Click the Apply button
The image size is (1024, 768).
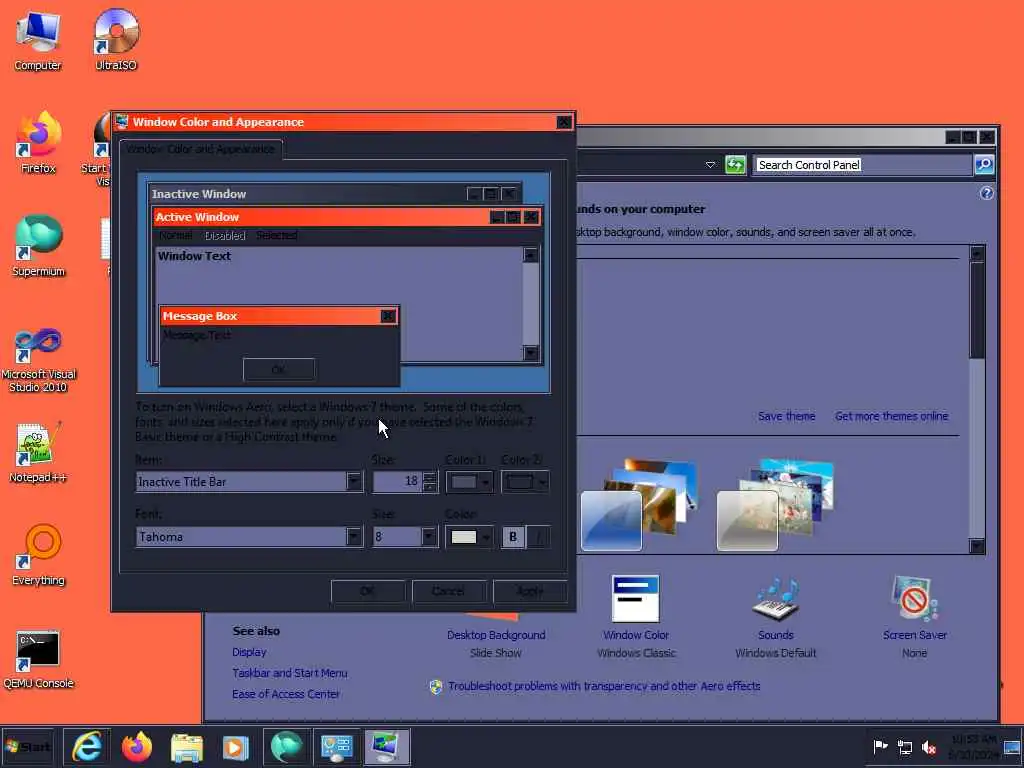coord(530,591)
